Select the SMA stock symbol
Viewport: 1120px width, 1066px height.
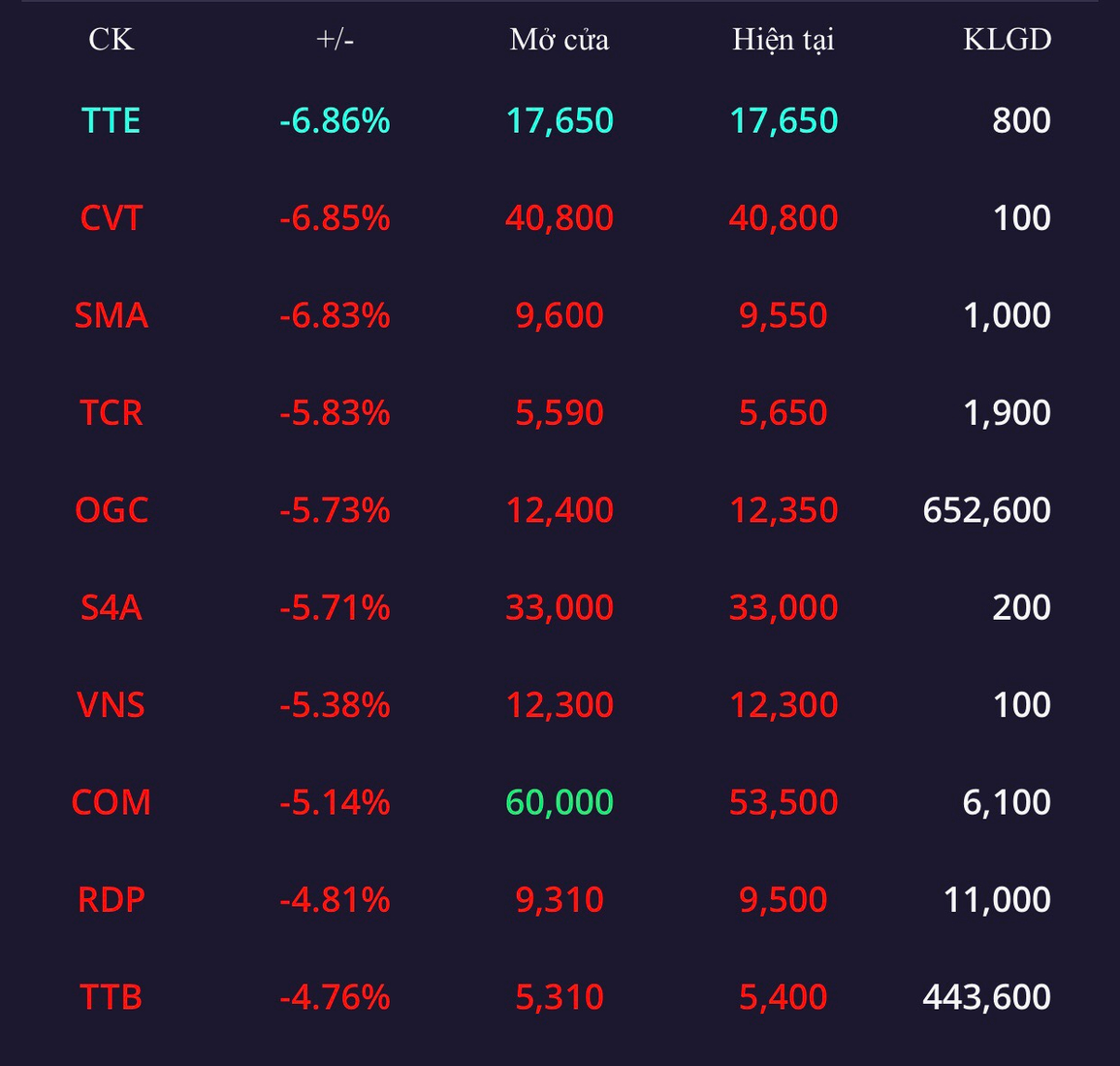[111, 315]
